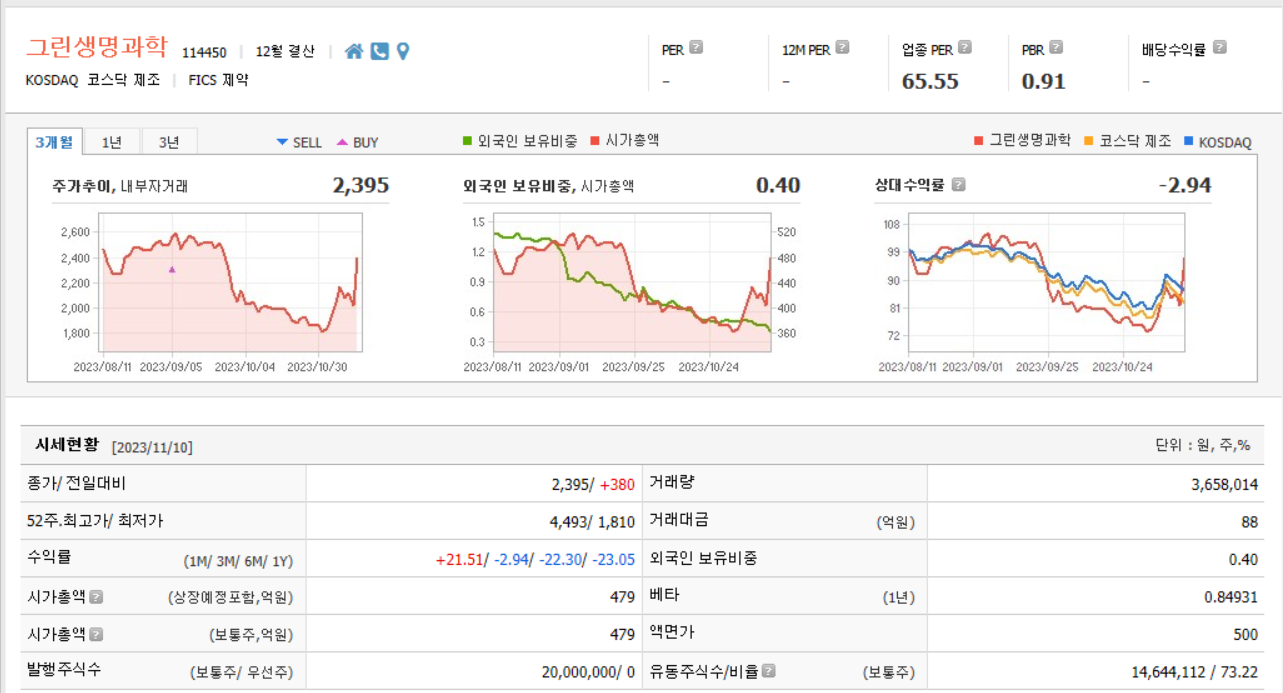
Task: Toggle the BUY markers in the chart legend
Action: coord(356,142)
